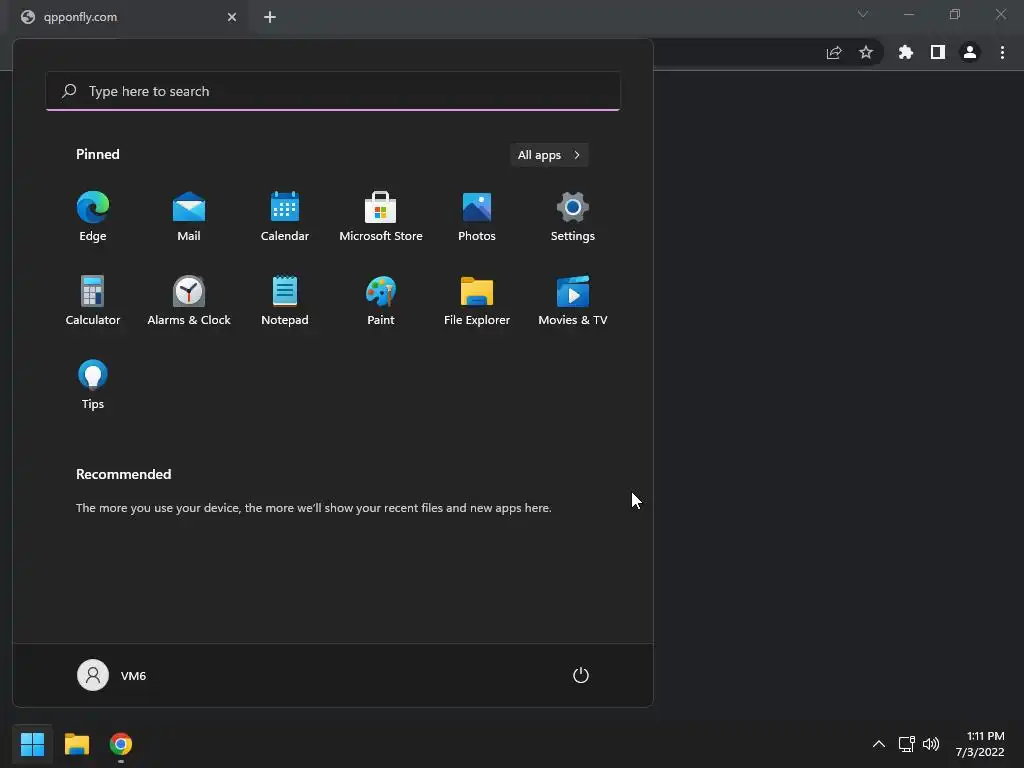
Task: Open the Calendar app
Action: click(285, 217)
